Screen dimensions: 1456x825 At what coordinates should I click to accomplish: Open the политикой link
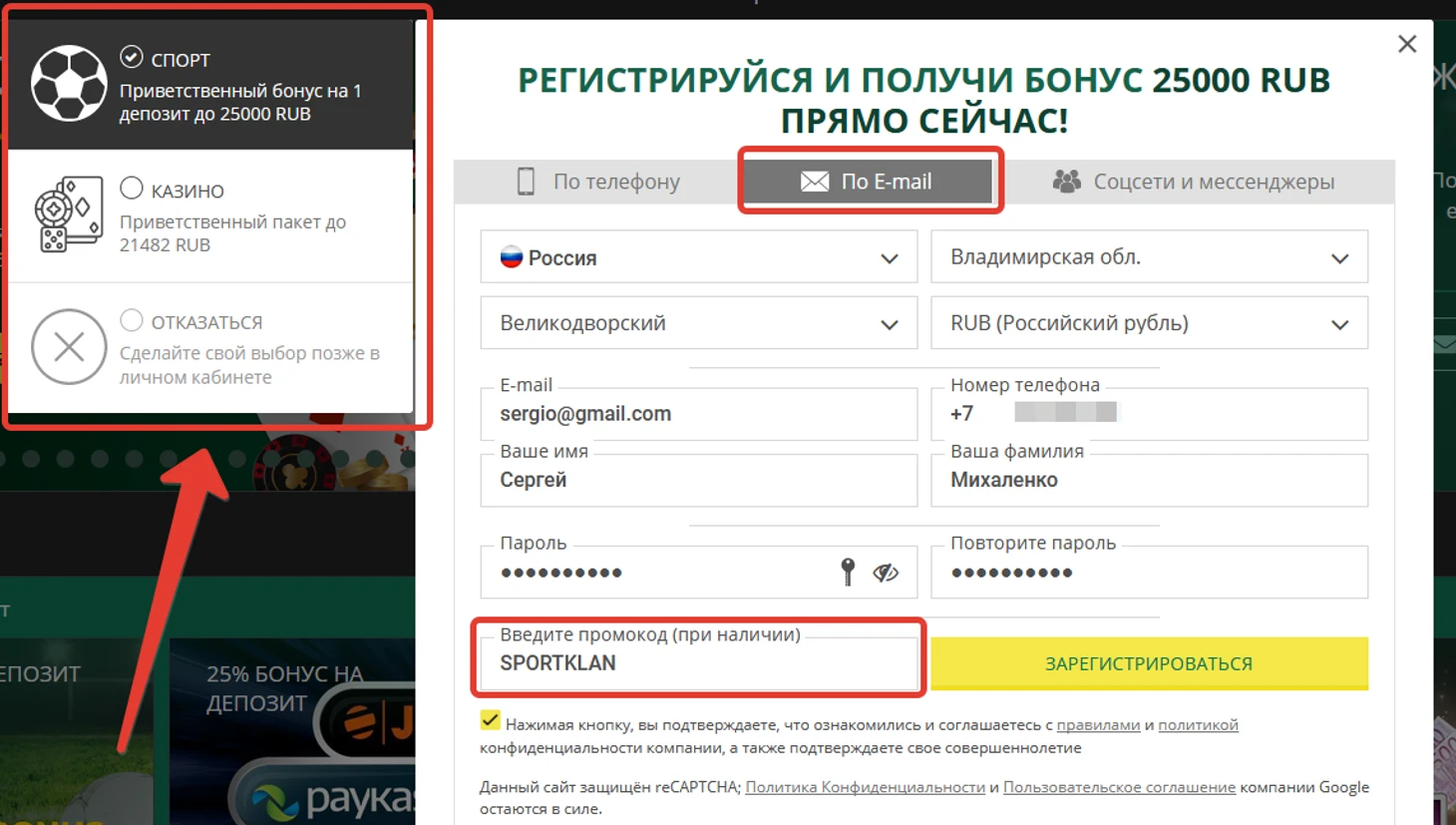[1198, 725]
